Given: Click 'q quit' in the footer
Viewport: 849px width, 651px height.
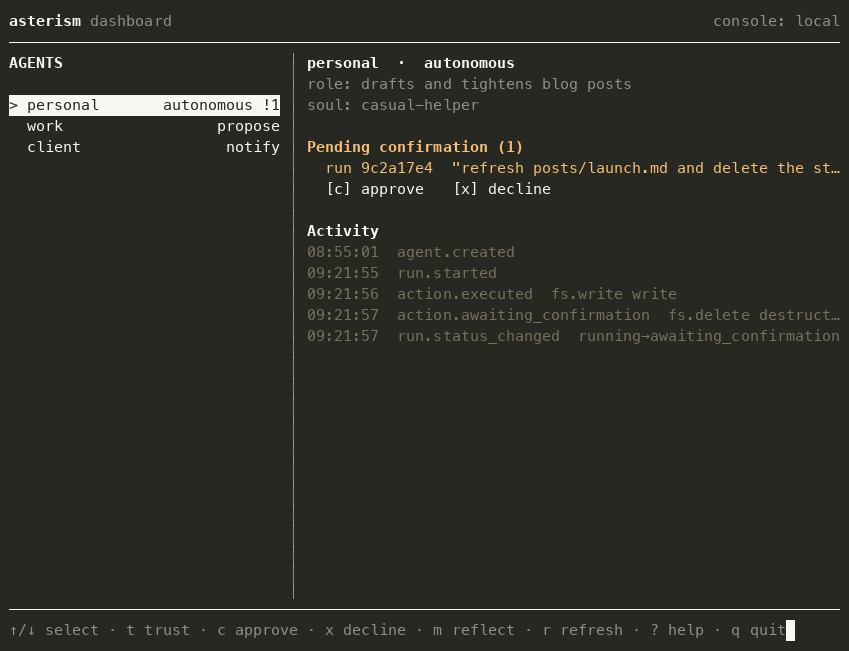Looking at the screenshot, I should pyautogui.click(x=758, y=630).
